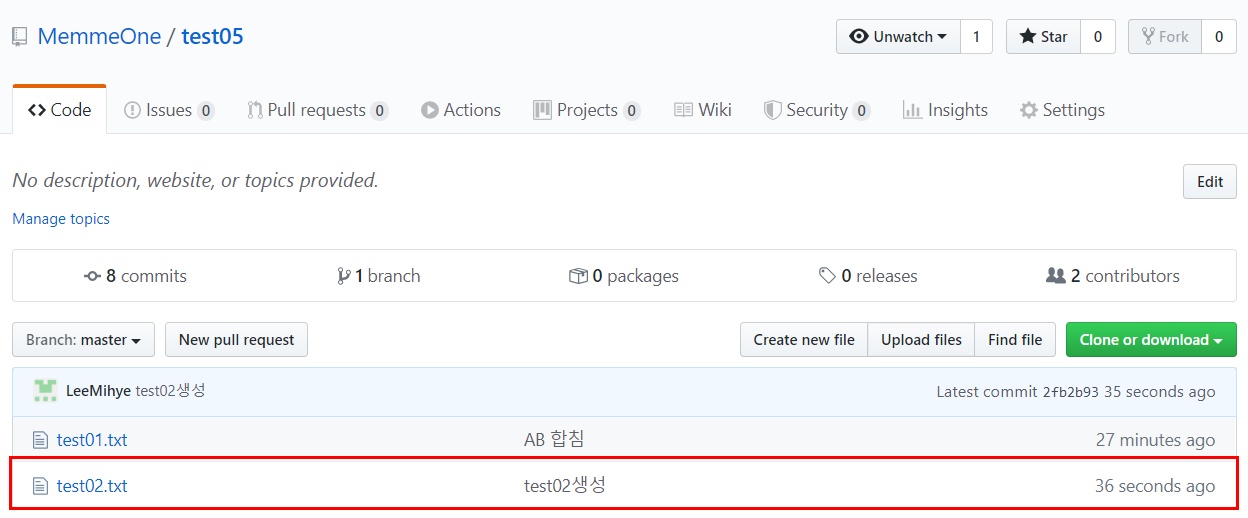1248x518 pixels.
Task: Click the '35 seconds ago' latest commit time
Action: coord(1159,392)
